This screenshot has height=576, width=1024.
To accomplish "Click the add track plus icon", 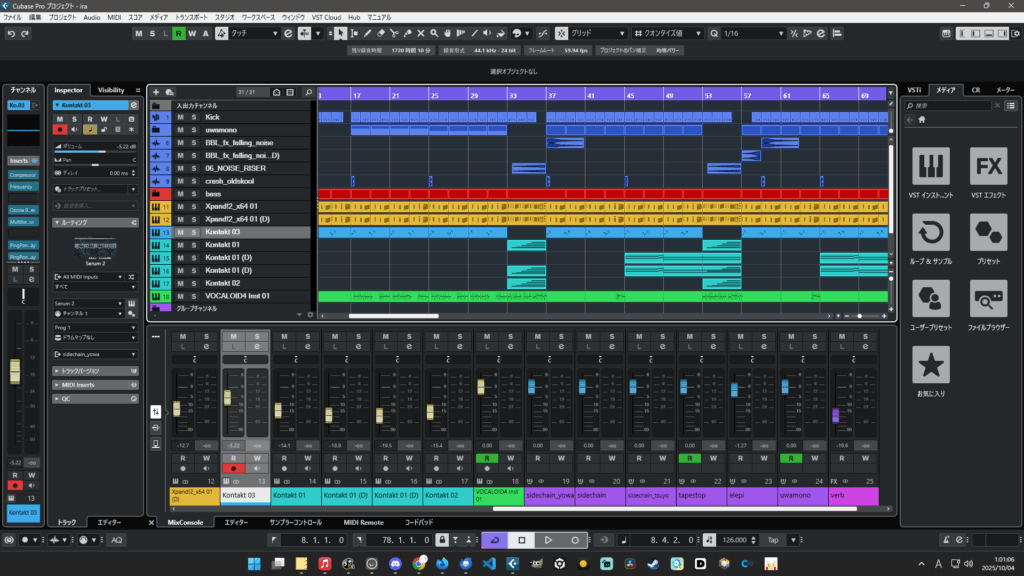I will click(x=156, y=92).
